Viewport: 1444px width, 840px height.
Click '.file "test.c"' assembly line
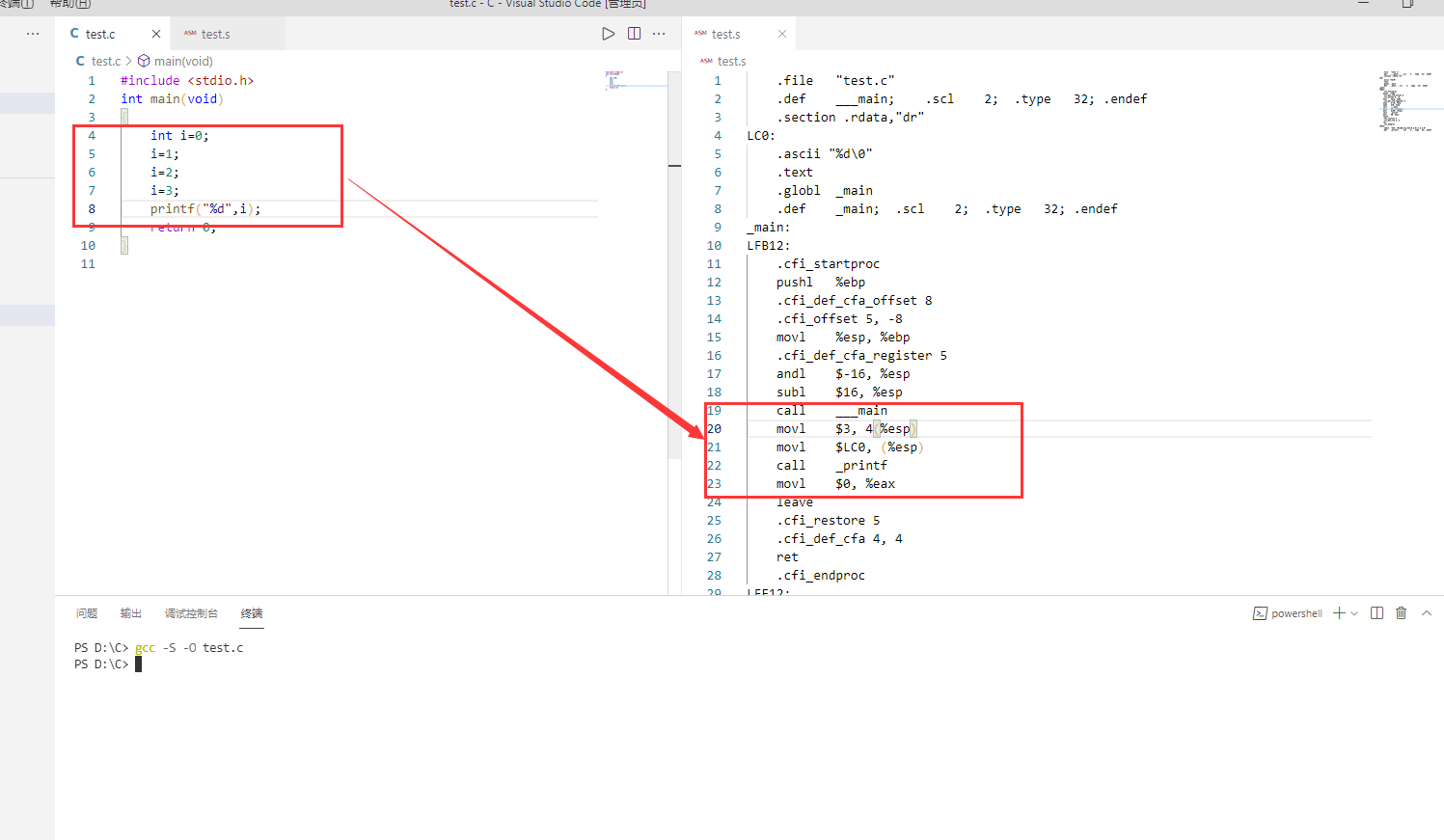point(835,81)
